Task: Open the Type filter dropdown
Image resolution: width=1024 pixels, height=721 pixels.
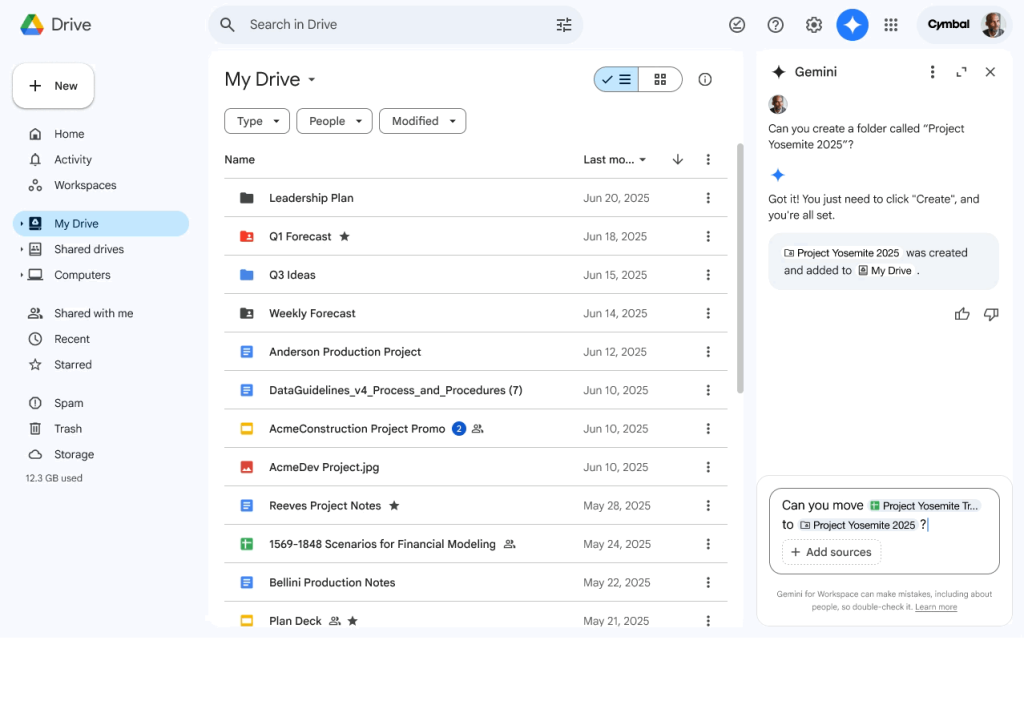Action: pyautogui.click(x=257, y=121)
